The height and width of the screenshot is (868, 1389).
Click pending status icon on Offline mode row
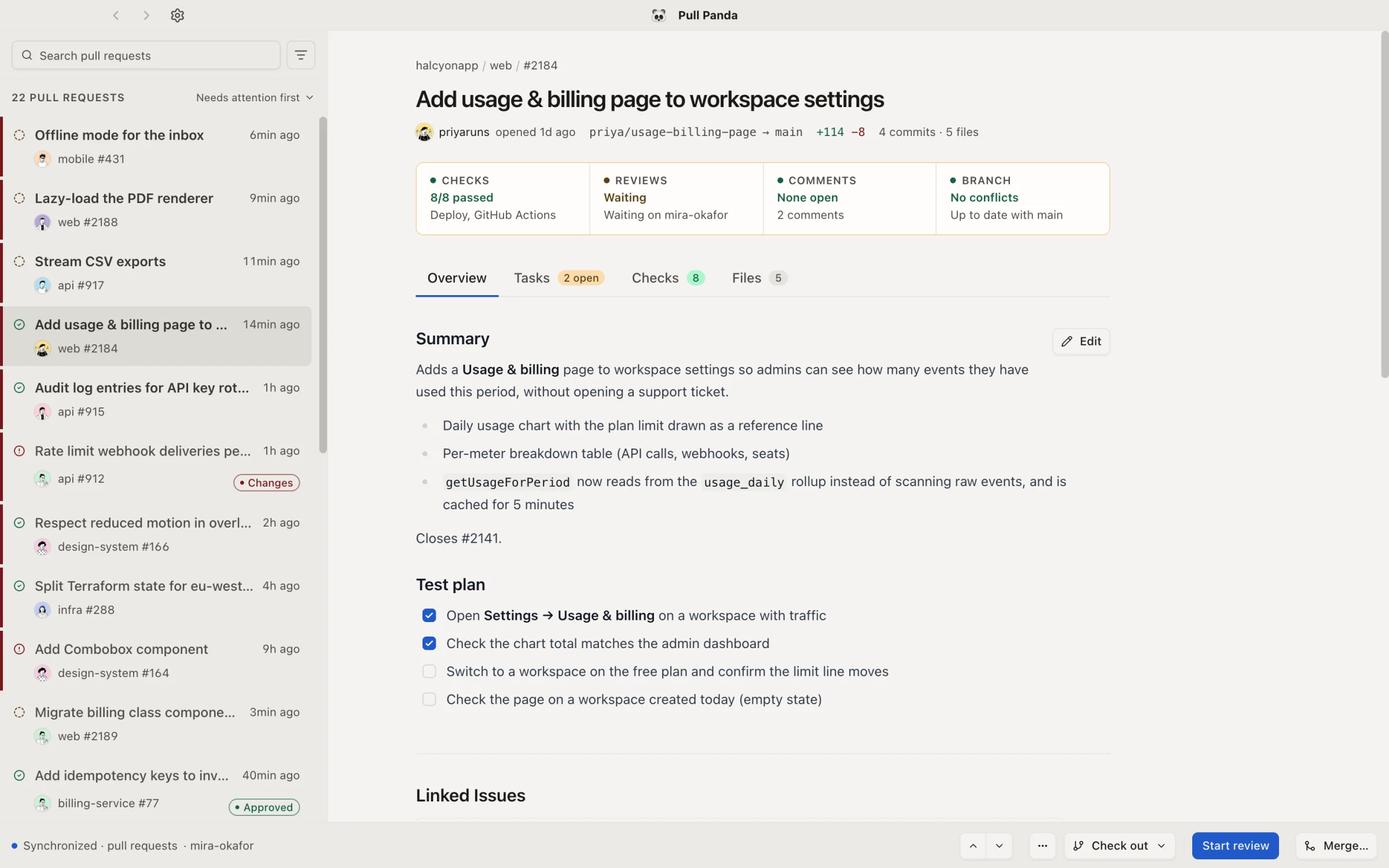pos(19,135)
